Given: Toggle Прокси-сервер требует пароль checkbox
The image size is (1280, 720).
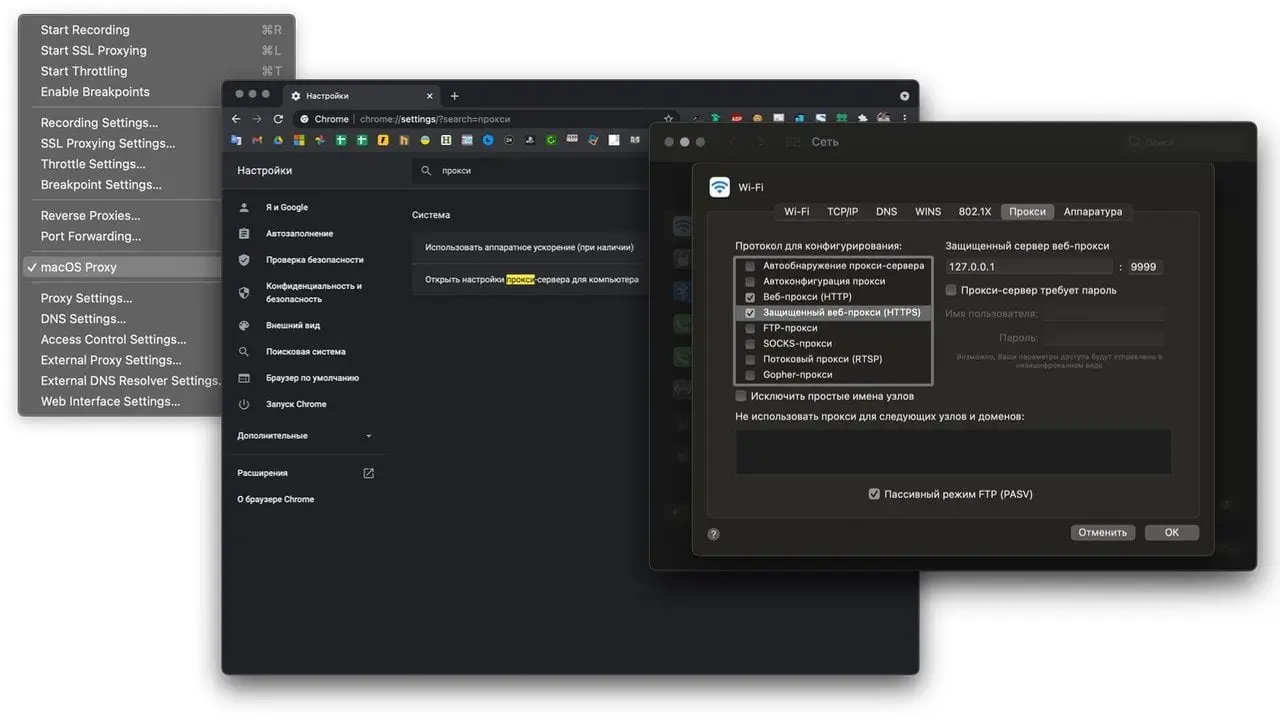Looking at the screenshot, I should pos(951,290).
